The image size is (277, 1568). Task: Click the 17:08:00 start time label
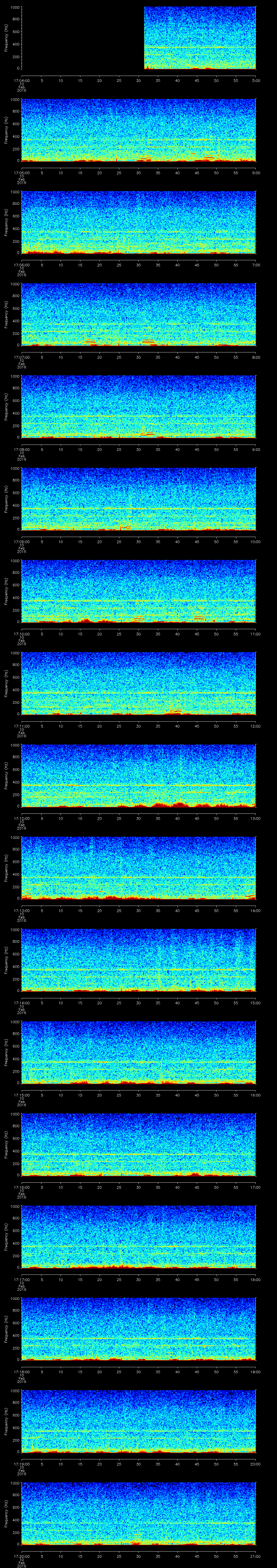click(21, 449)
